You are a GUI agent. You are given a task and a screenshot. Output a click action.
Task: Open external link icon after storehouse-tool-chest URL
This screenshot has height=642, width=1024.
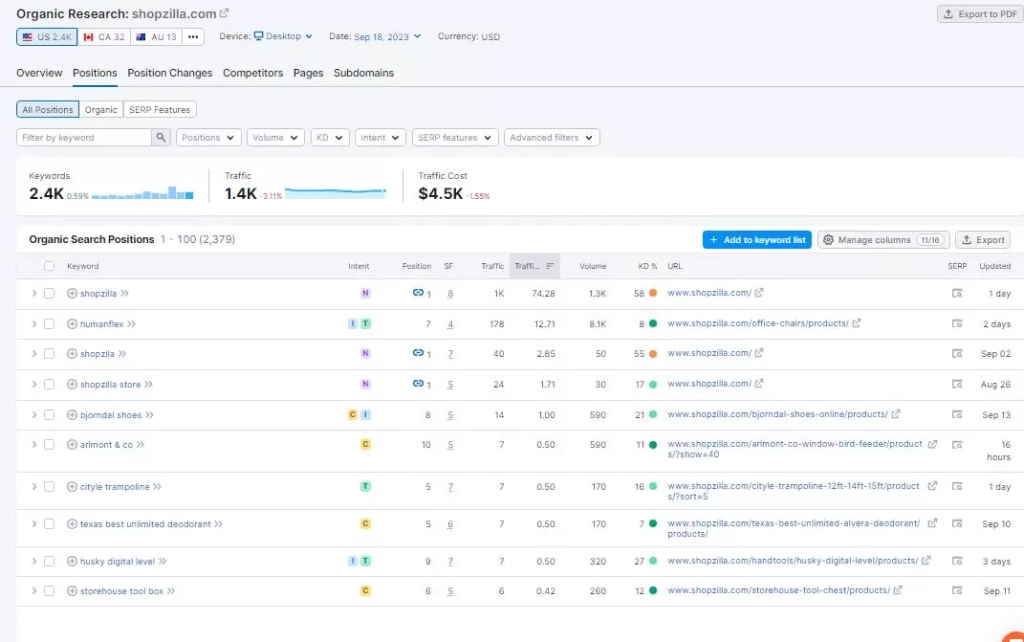[x=897, y=590]
